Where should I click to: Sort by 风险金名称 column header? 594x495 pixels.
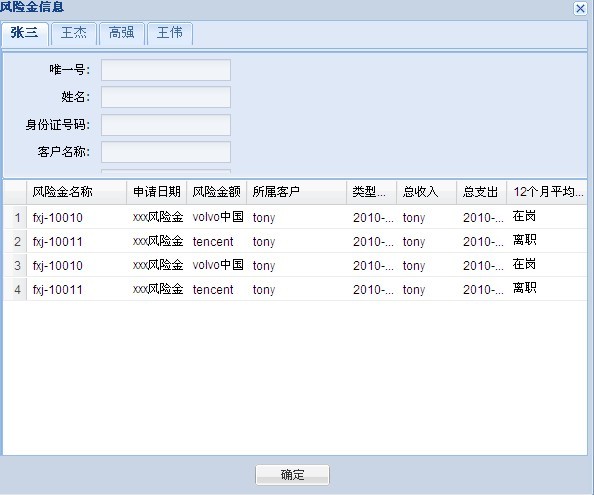click(76, 192)
